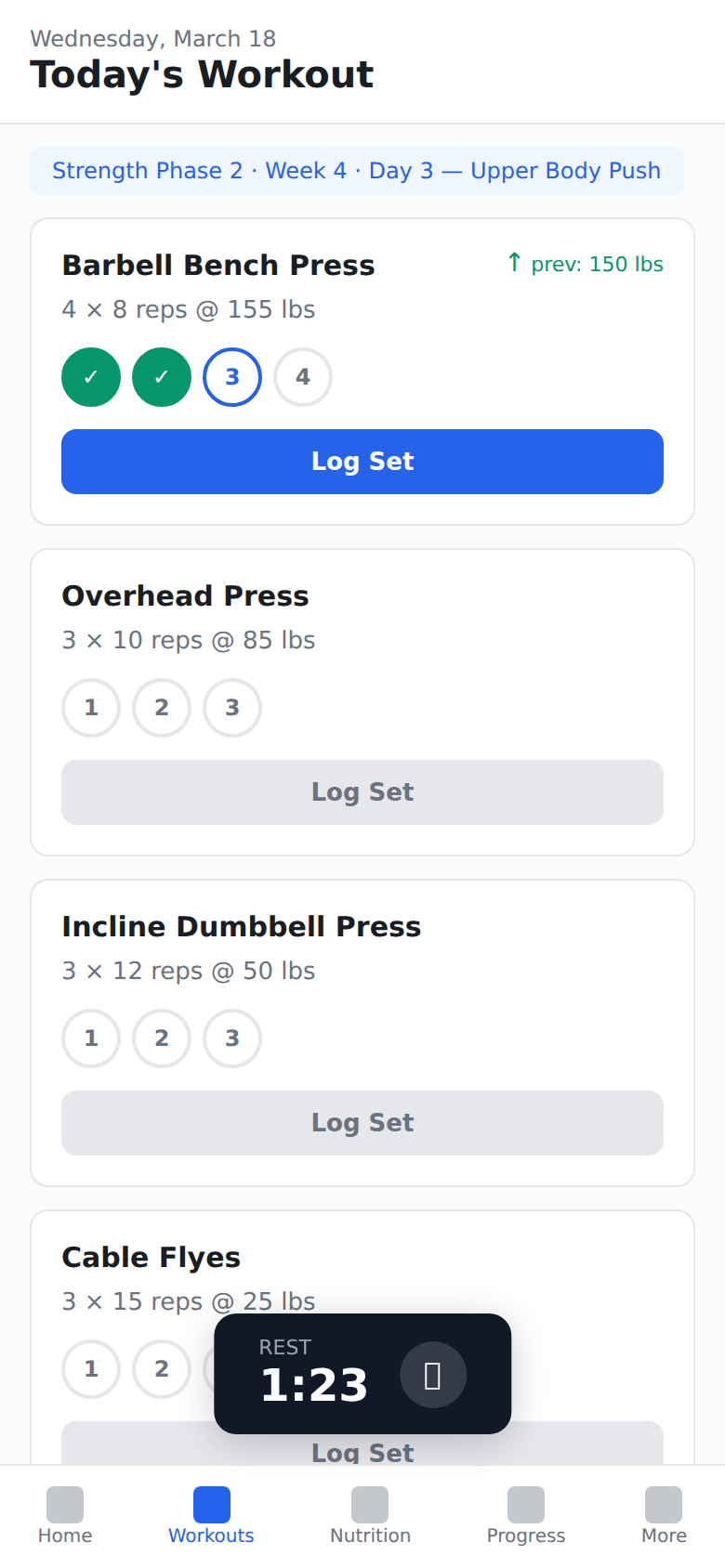Select the active set 3 circle
725x1568 pixels.
point(231,377)
